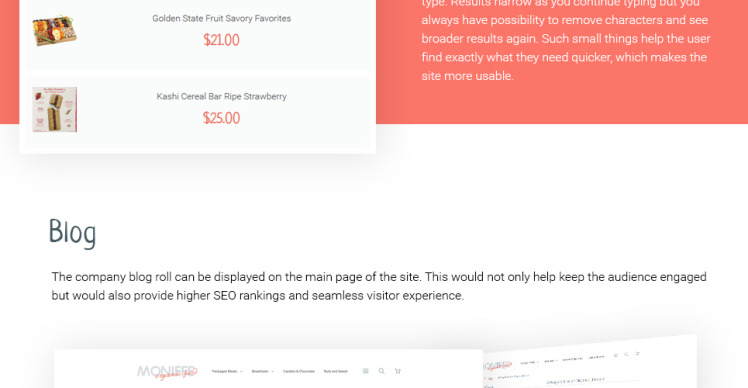Open the Candles & Chocolate menu item
The width and height of the screenshot is (748, 388).
click(x=299, y=371)
